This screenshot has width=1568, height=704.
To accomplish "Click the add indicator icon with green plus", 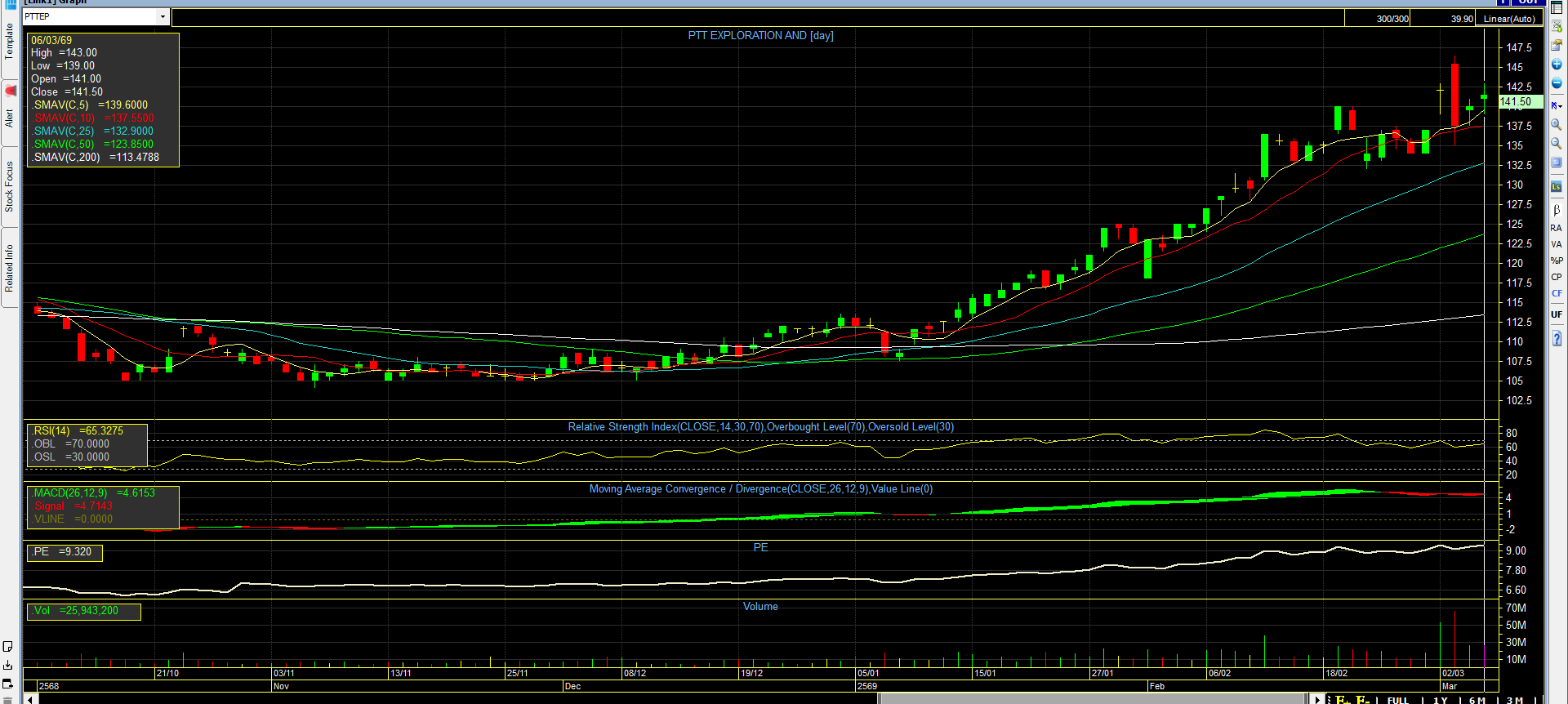I will click(x=1557, y=27).
